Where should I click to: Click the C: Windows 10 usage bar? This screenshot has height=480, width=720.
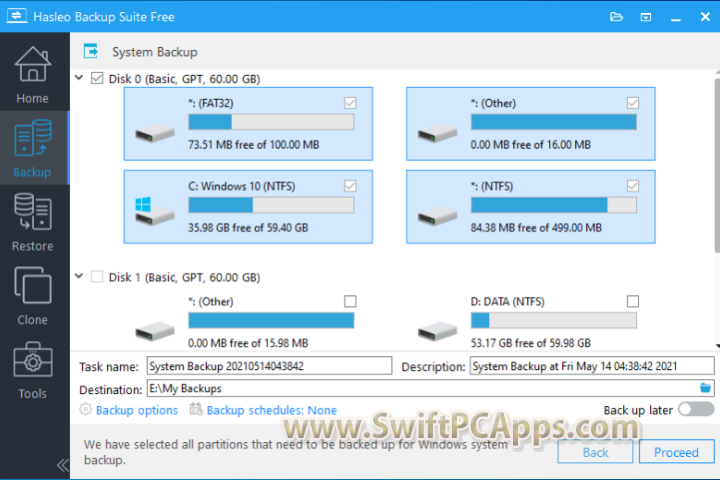[271, 205]
